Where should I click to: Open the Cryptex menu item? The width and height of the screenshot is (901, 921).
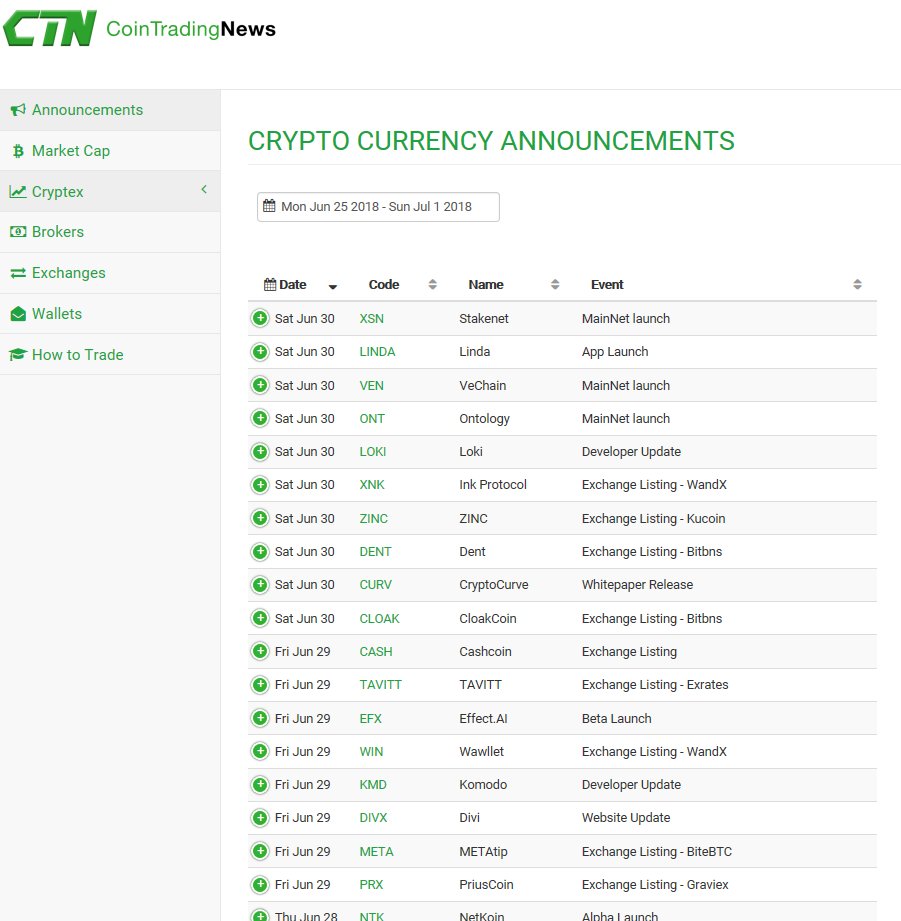point(110,191)
